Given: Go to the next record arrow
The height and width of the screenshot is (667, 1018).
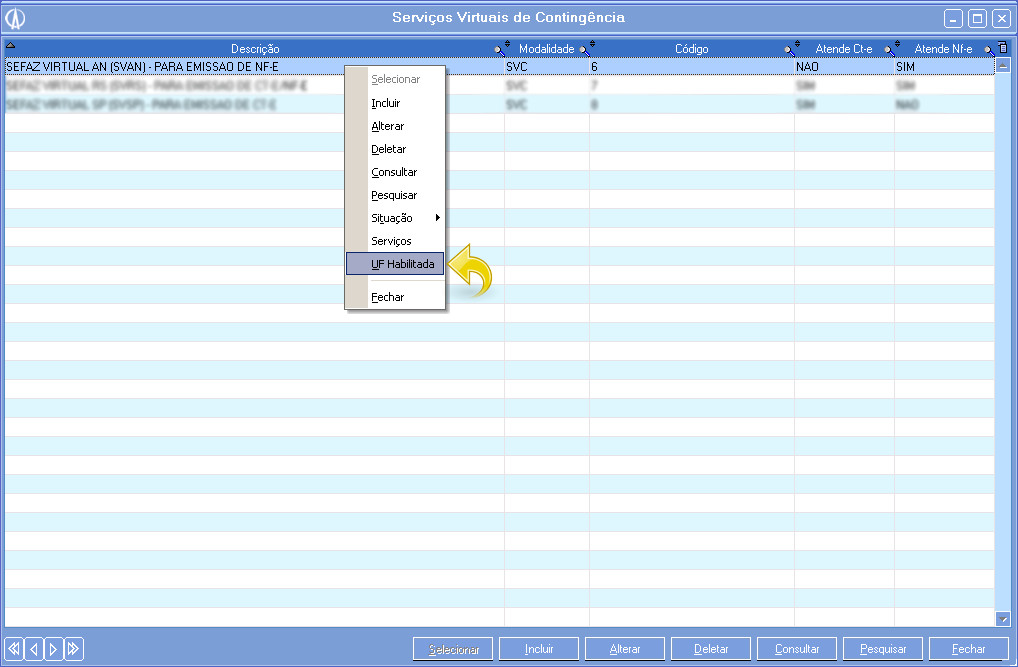Looking at the screenshot, I should [x=54, y=649].
